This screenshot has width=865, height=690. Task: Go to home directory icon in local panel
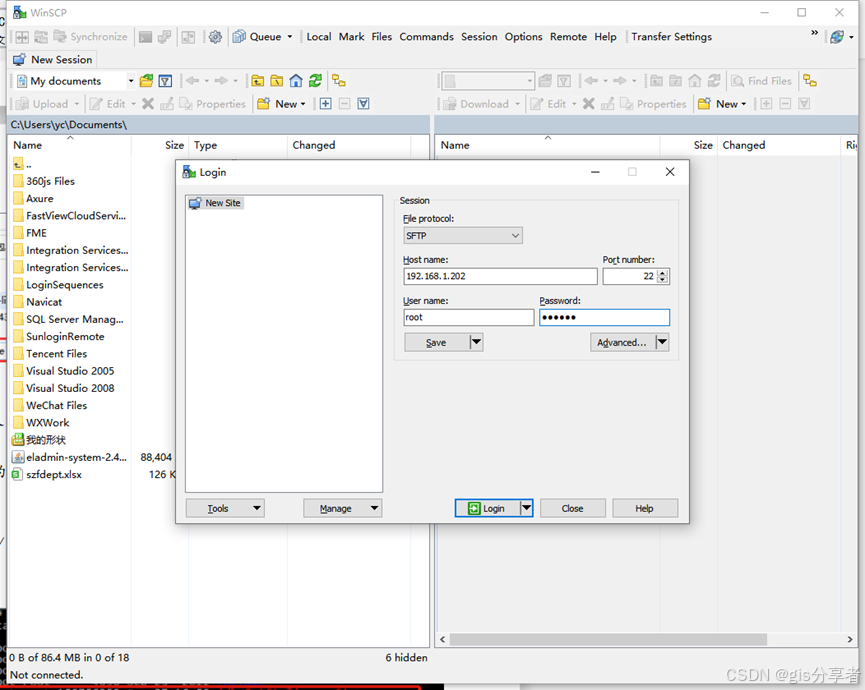[x=296, y=81]
